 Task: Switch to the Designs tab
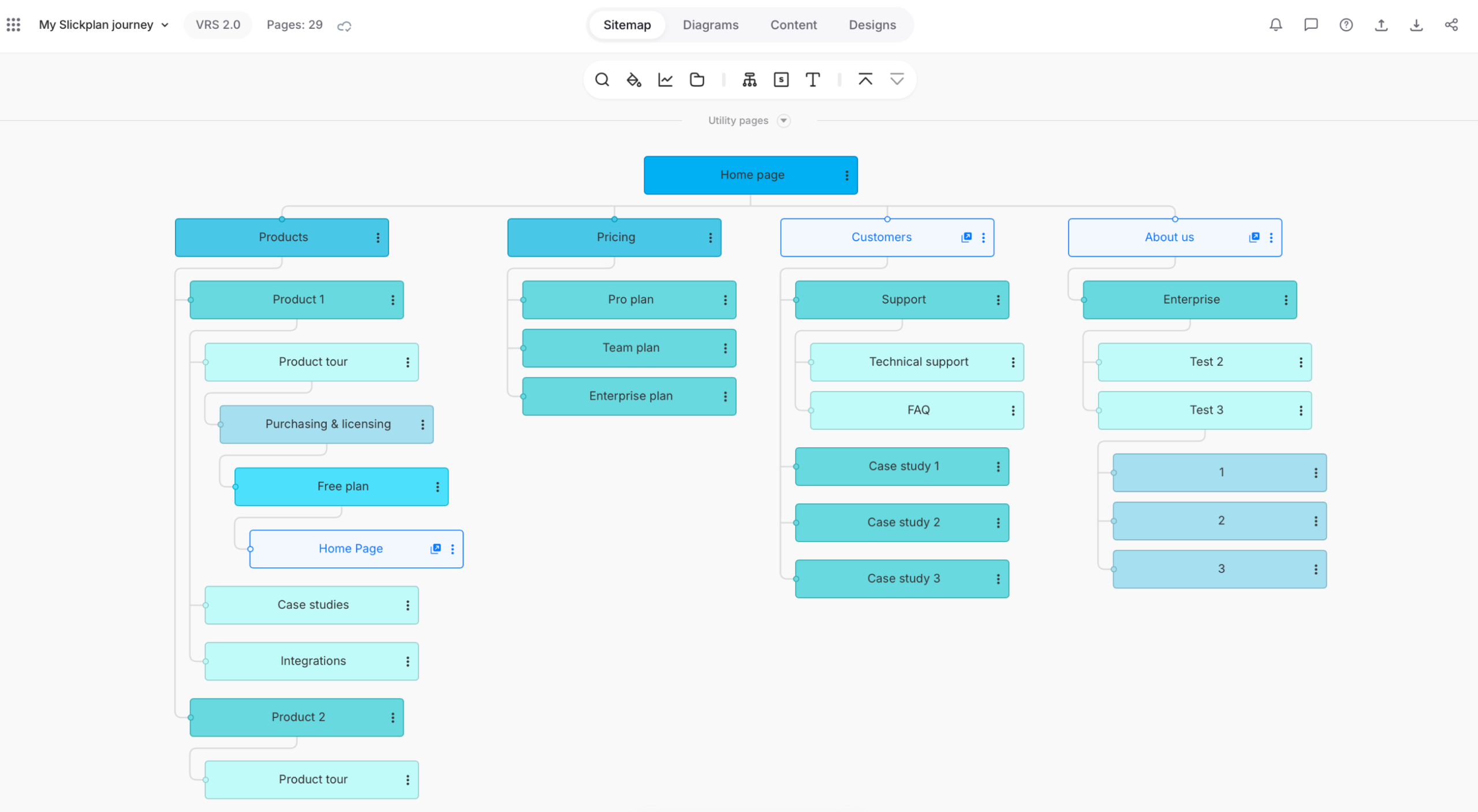[x=872, y=25]
